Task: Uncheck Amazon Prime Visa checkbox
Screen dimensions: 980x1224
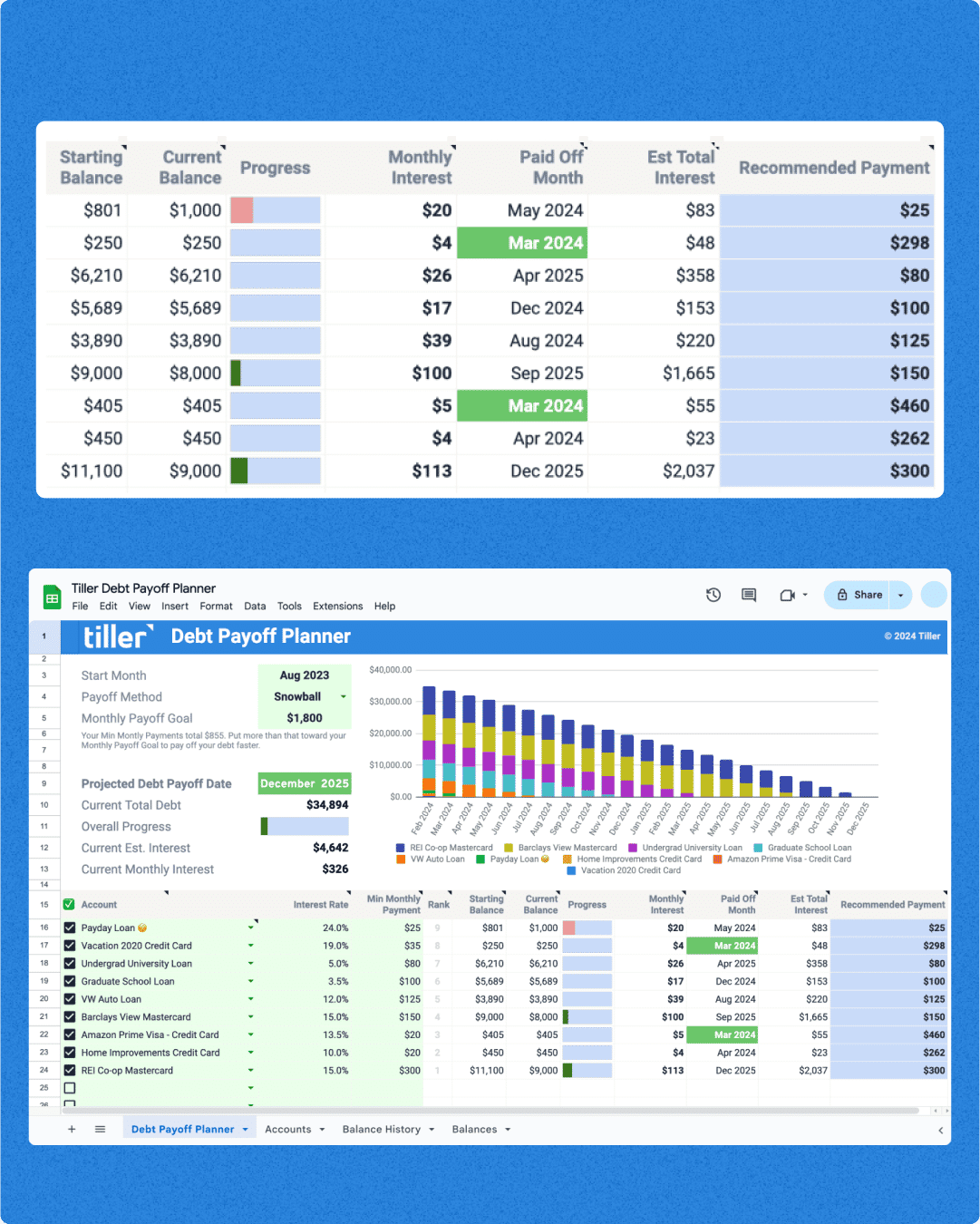Action: pyautogui.click(x=69, y=1035)
